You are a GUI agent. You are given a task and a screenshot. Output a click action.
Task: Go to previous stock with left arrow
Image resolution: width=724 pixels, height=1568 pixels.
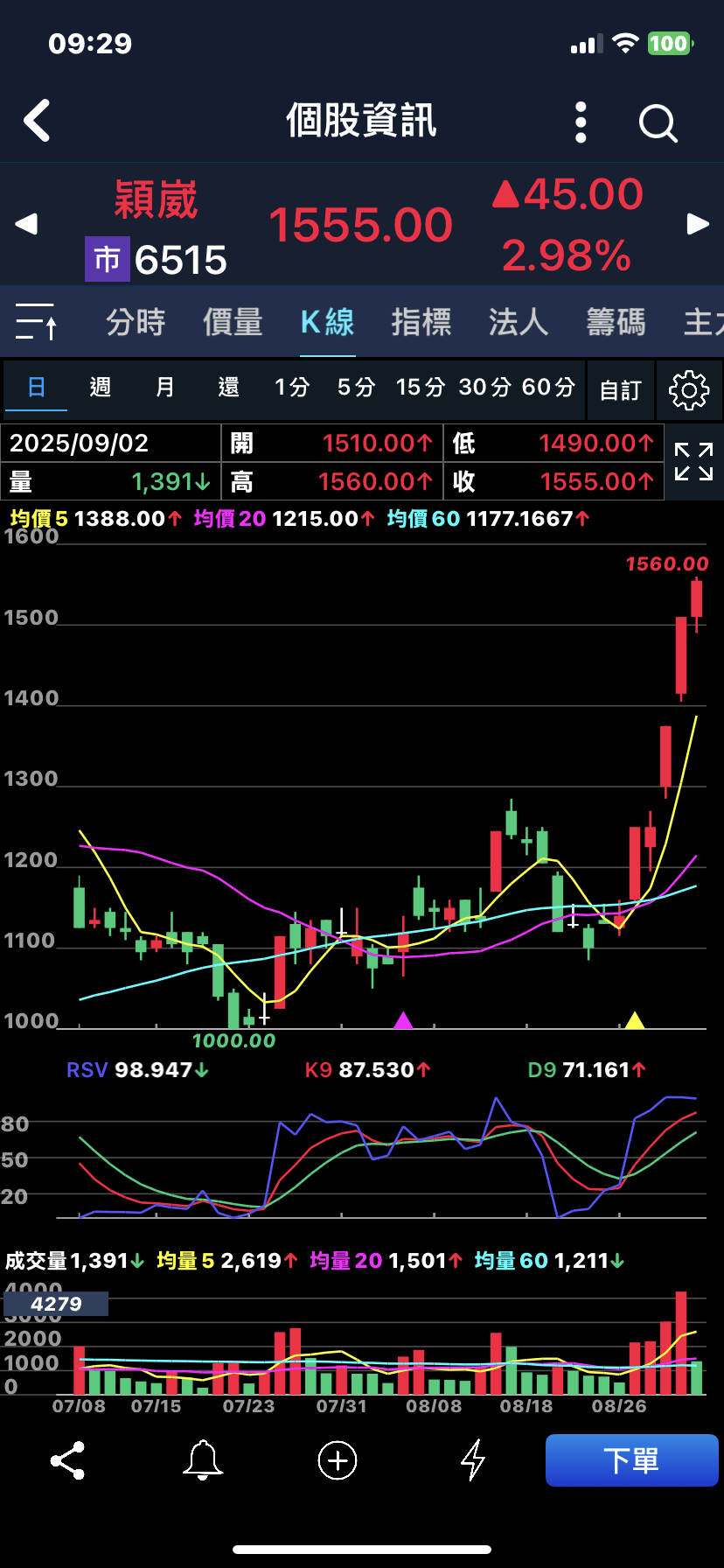pos(26,224)
